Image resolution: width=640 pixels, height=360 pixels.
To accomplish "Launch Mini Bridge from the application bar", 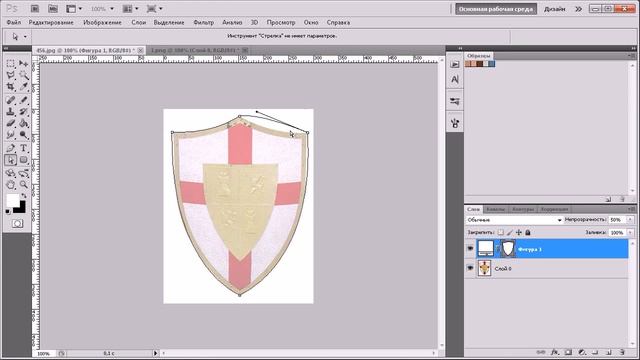I will click(53, 9).
